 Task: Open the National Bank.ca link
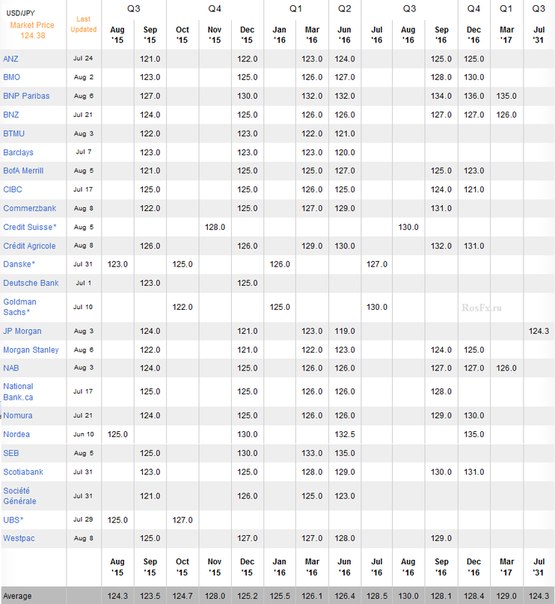click(x=18, y=392)
